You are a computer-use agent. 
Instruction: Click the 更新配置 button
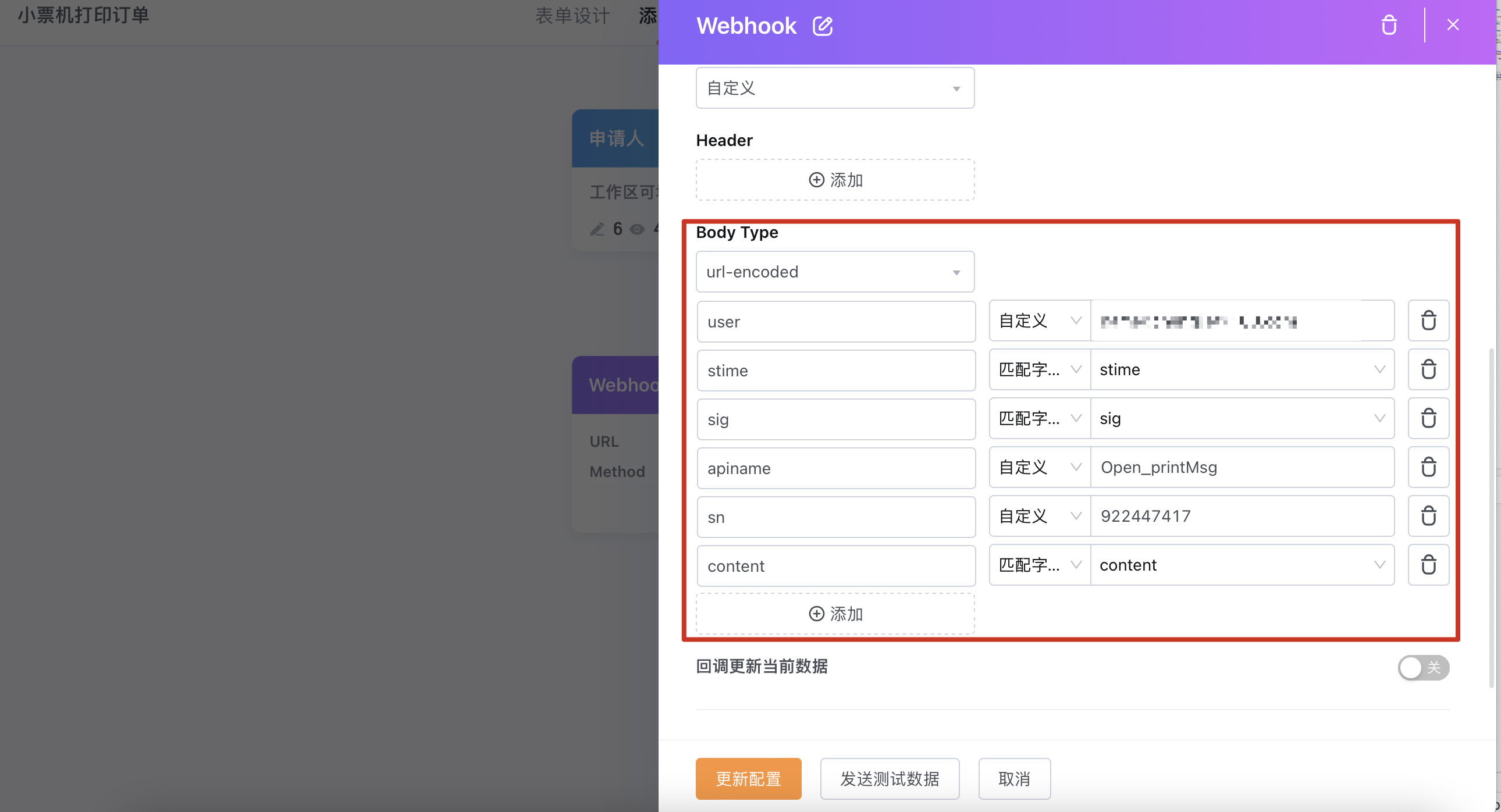[748, 779]
